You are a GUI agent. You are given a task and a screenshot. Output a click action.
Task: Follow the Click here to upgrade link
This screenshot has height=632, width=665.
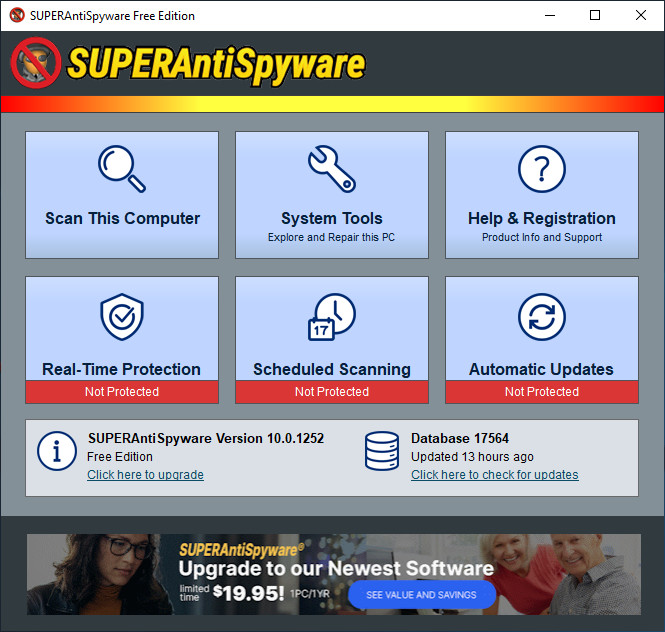[145, 475]
